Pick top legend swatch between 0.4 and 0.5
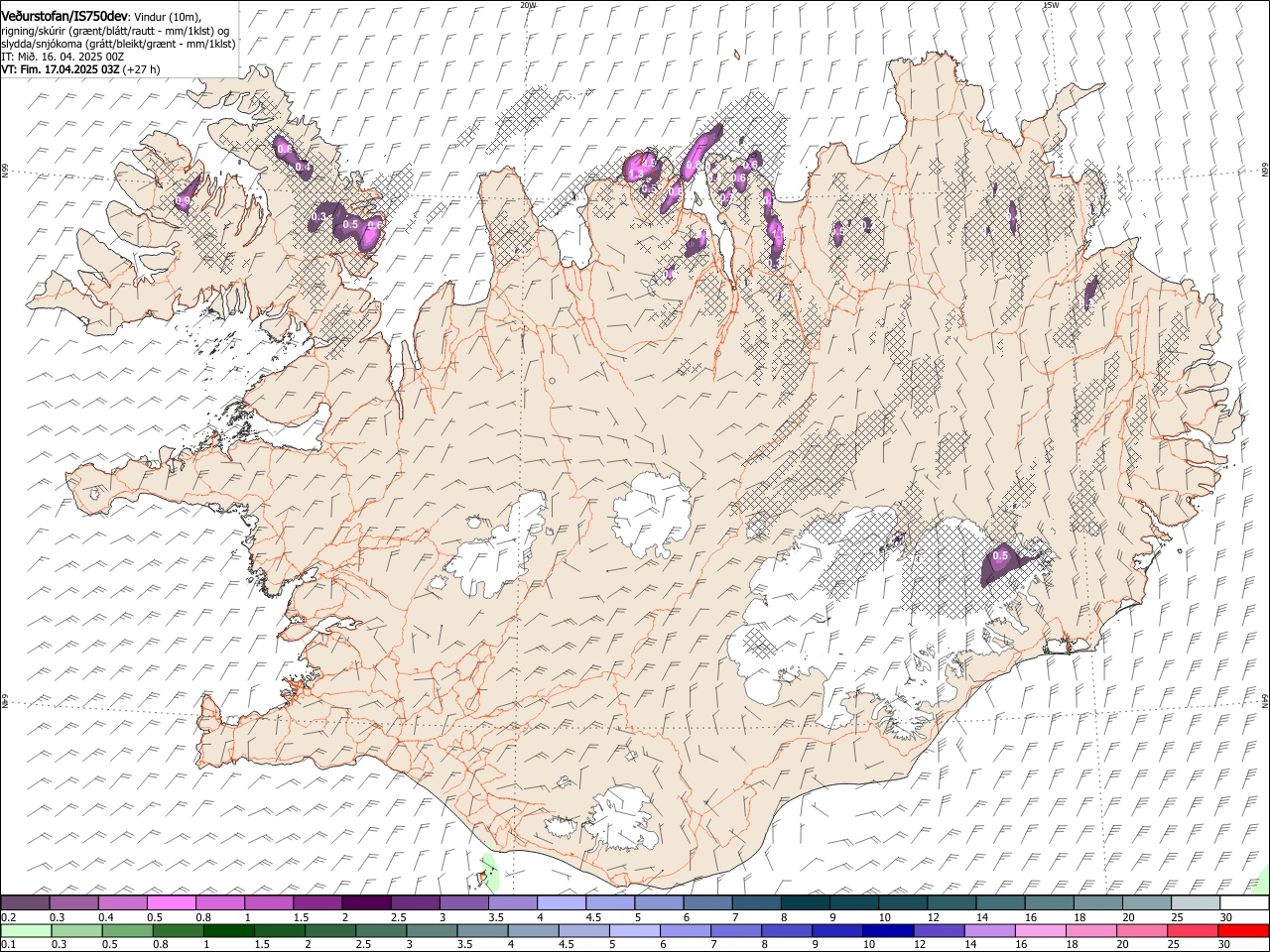Viewport: 1270px width, 952px height. coord(122,902)
